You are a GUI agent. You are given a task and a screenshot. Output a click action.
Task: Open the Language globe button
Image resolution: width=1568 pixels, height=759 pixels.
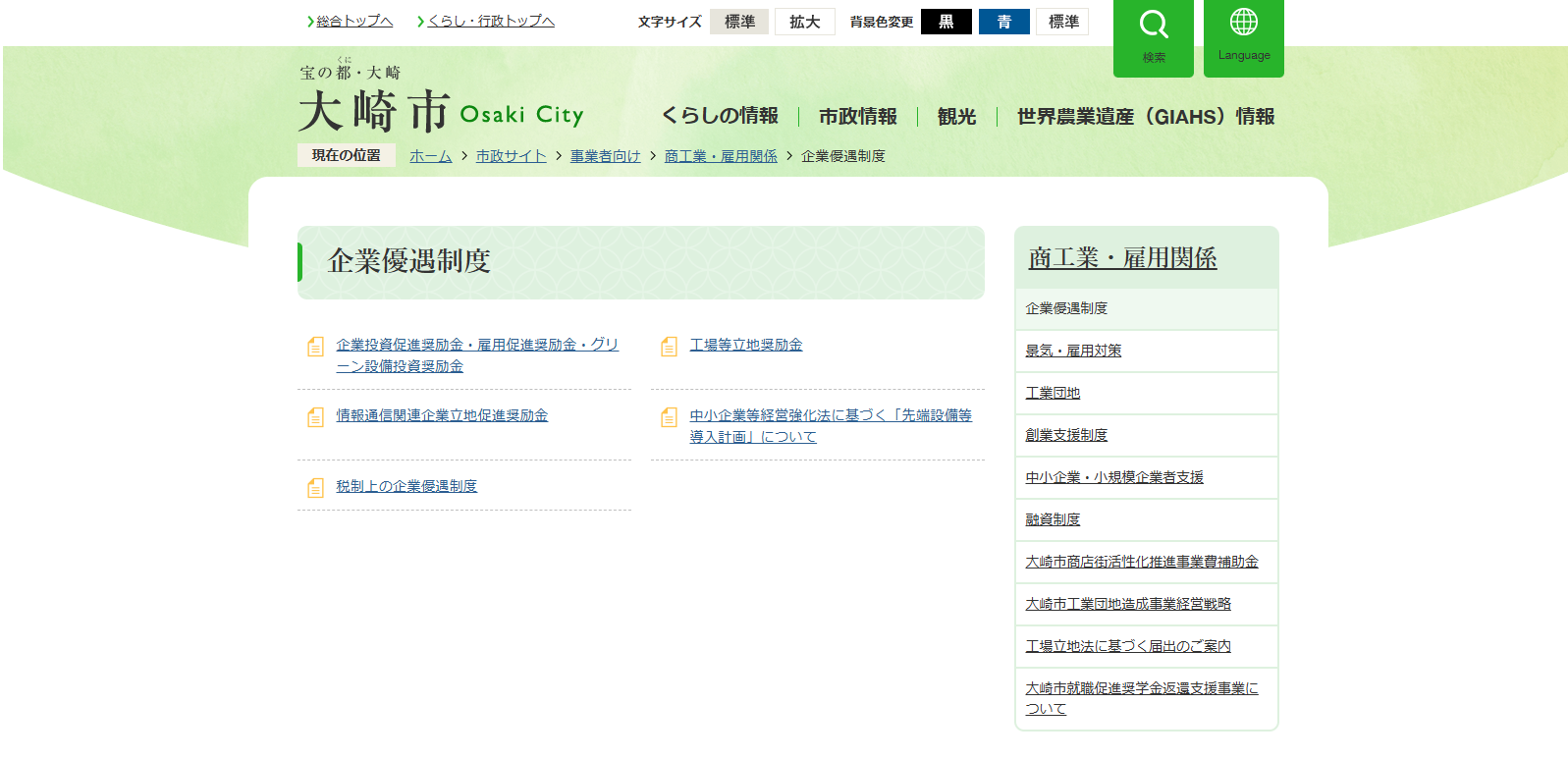click(x=1244, y=37)
